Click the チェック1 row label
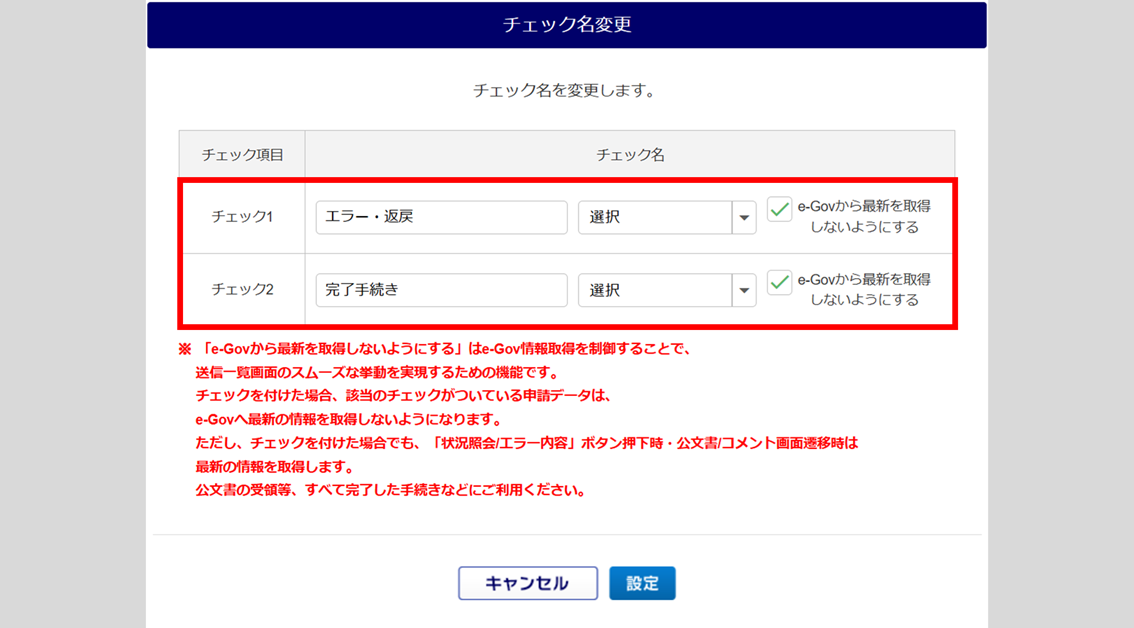The image size is (1134, 628). coord(242,216)
